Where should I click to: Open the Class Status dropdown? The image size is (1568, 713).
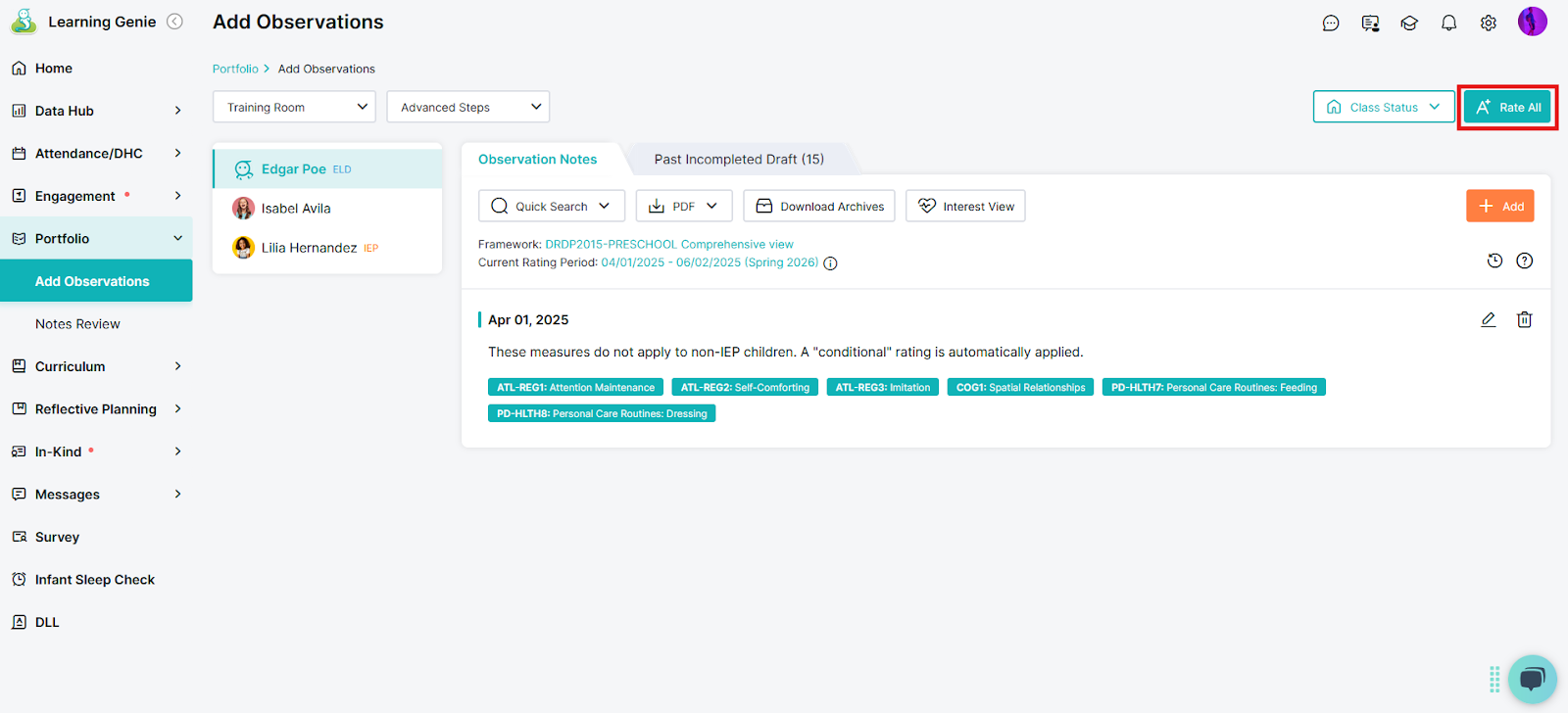(x=1384, y=107)
